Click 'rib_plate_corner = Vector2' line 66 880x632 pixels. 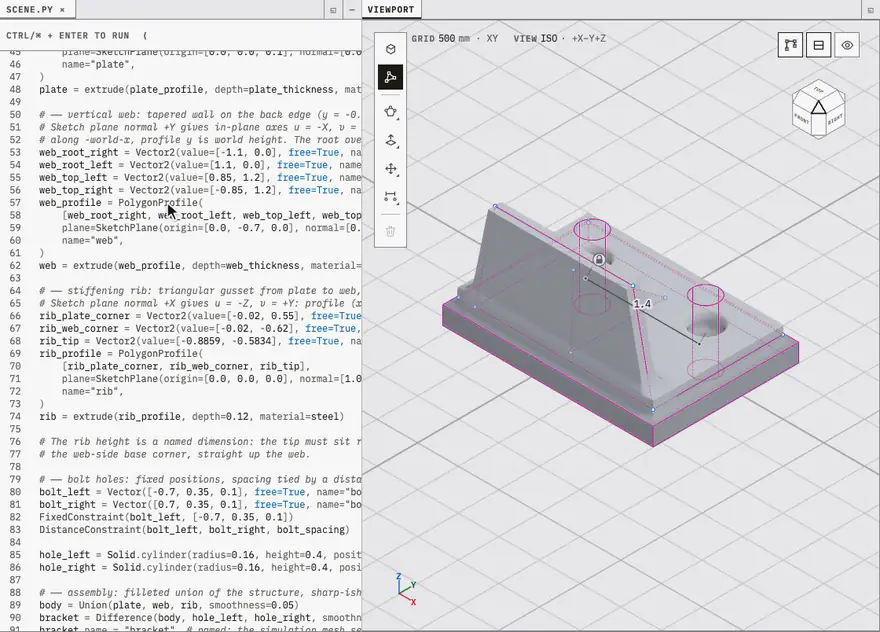point(200,316)
